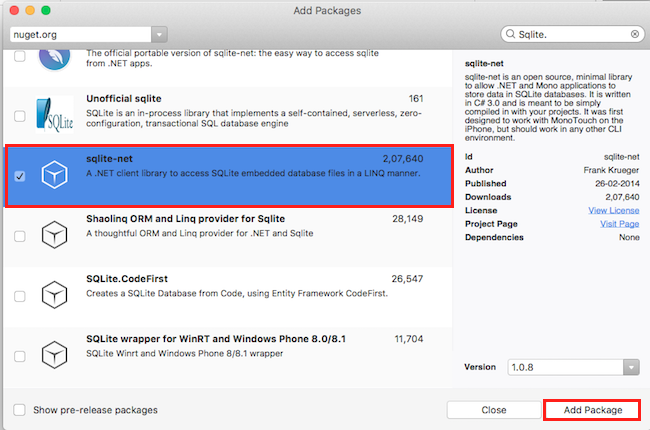Click the sqlite-net package cube icon
This screenshot has width=650, height=430.
tap(54, 176)
